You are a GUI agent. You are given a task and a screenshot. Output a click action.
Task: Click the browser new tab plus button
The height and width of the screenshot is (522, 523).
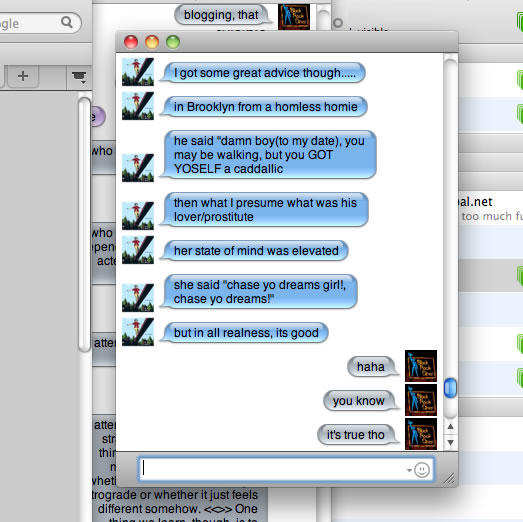23,76
